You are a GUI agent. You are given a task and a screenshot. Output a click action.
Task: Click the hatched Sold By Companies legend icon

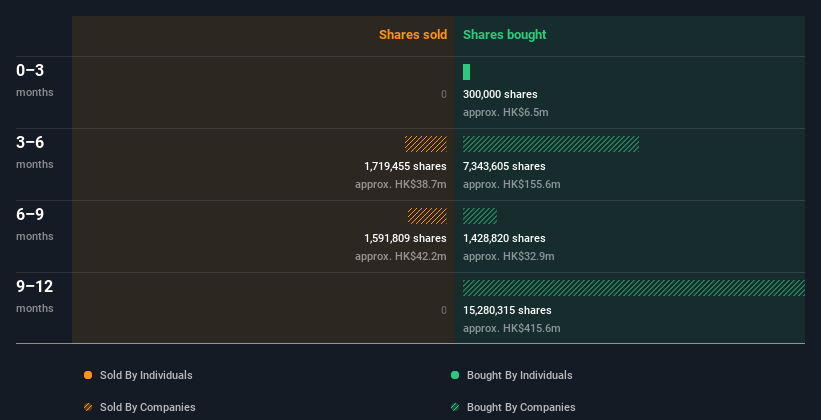tap(88, 407)
